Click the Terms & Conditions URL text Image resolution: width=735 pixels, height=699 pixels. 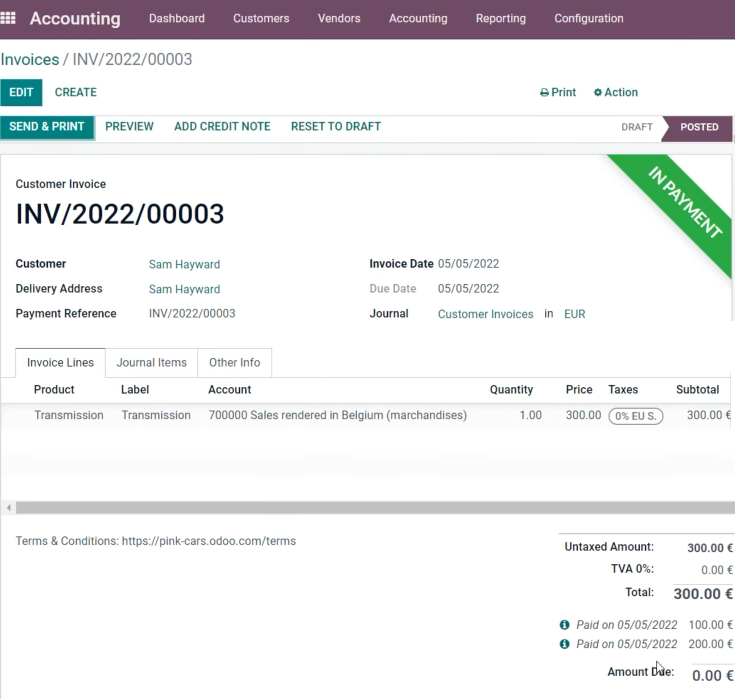pyautogui.click(x=209, y=541)
